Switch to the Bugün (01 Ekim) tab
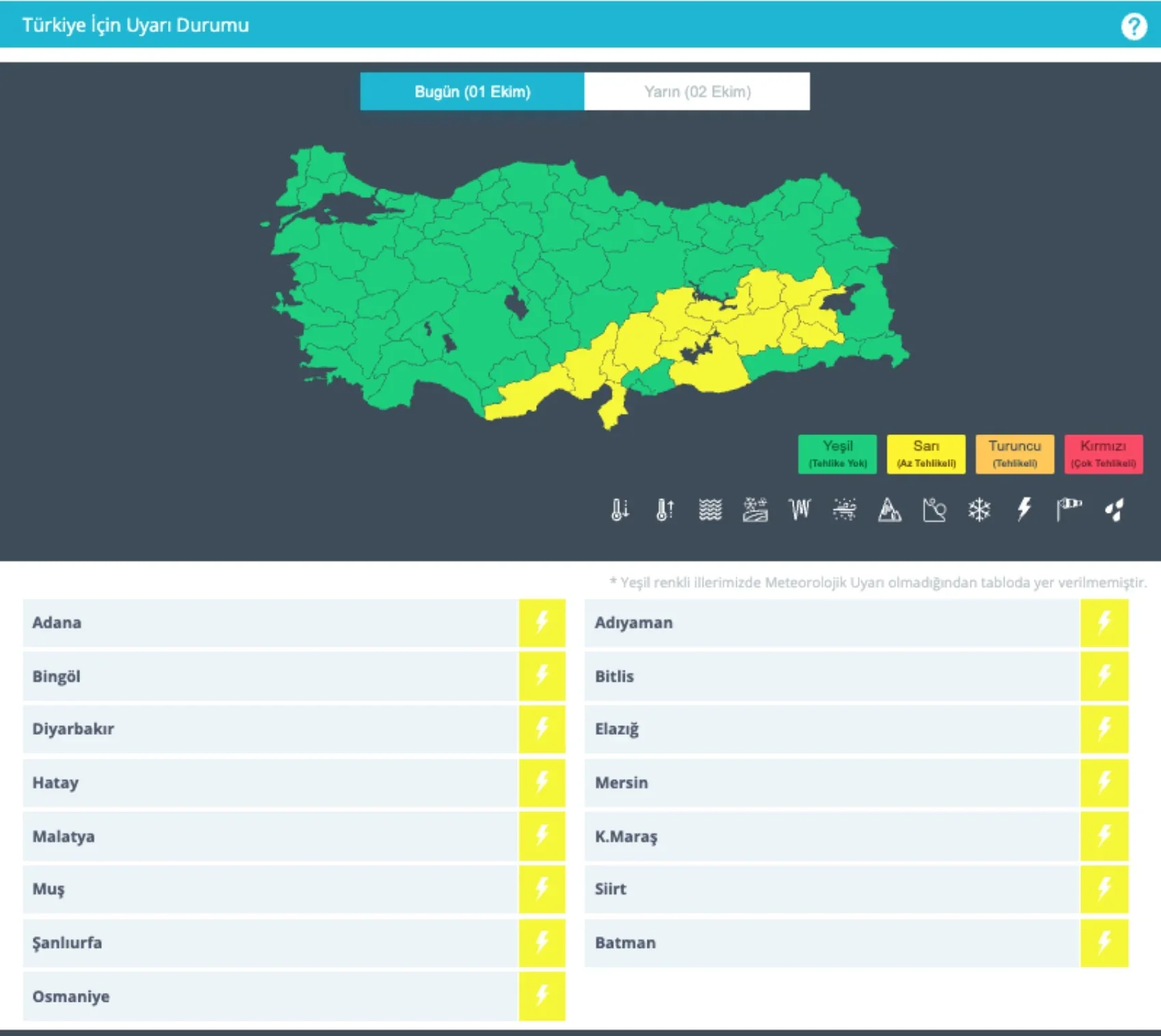 [x=473, y=92]
